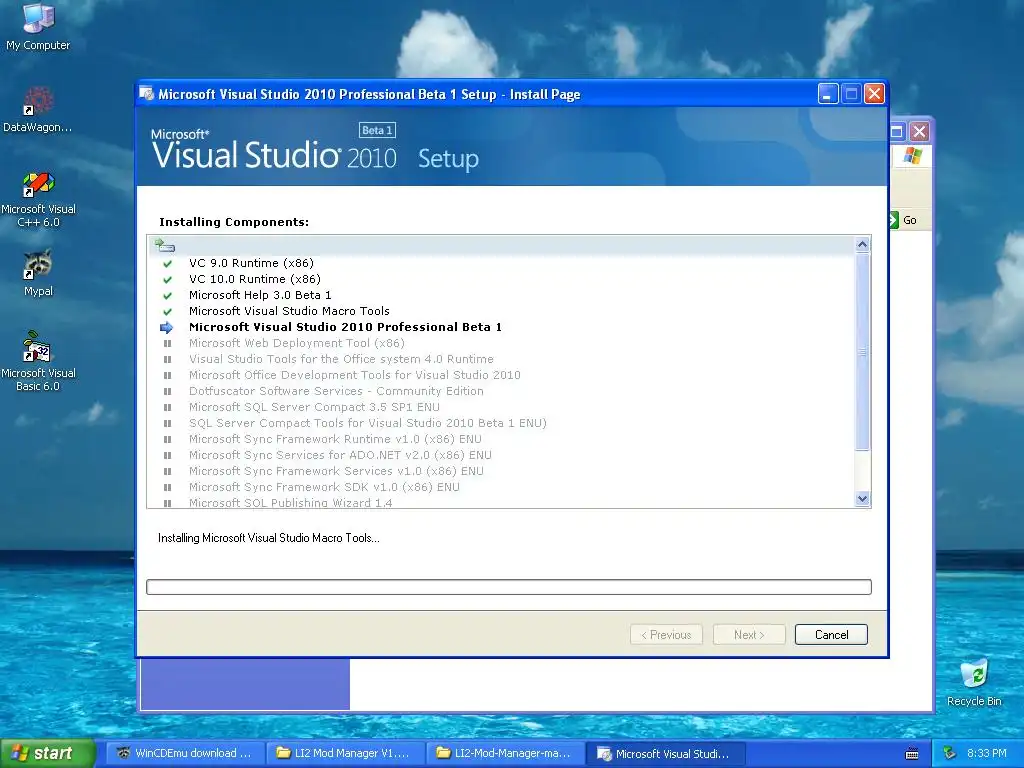Launch Microsoft Visual Basic 6.0 shortcut
The width and height of the screenshot is (1024, 768).
pyautogui.click(x=38, y=361)
